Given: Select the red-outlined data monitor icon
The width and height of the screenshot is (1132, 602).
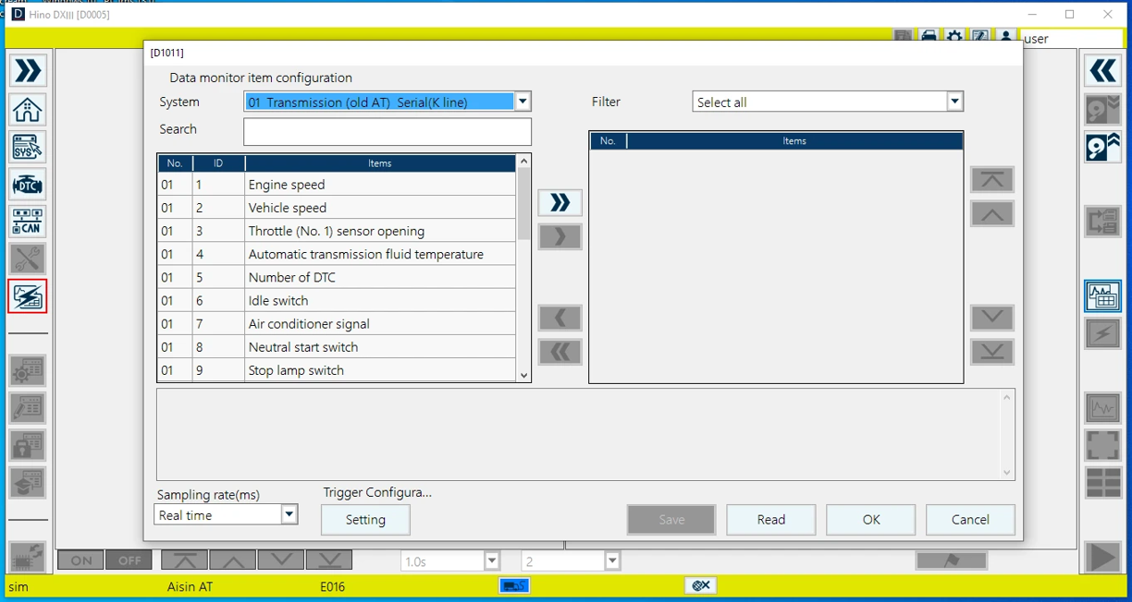Looking at the screenshot, I should pyautogui.click(x=27, y=296).
